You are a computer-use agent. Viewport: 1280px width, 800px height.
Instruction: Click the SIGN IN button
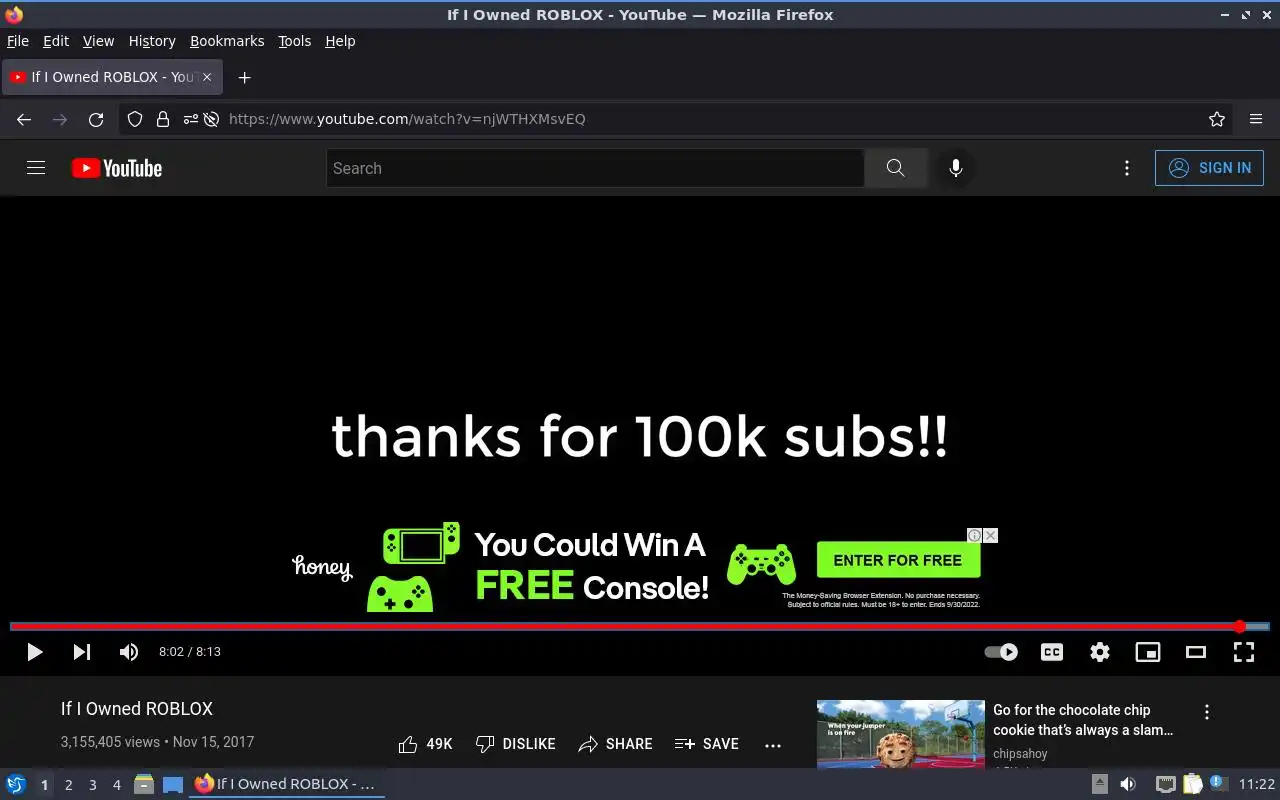coord(1209,168)
